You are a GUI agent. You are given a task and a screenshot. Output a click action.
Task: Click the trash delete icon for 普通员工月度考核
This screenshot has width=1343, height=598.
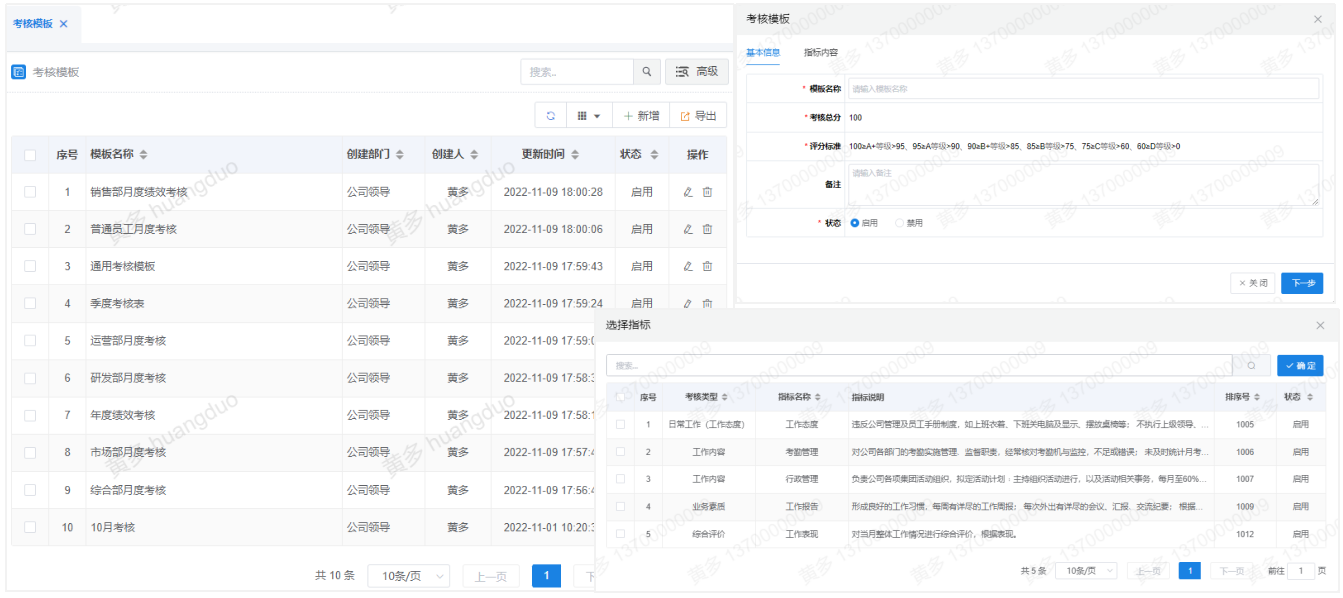[x=707, y=229]
